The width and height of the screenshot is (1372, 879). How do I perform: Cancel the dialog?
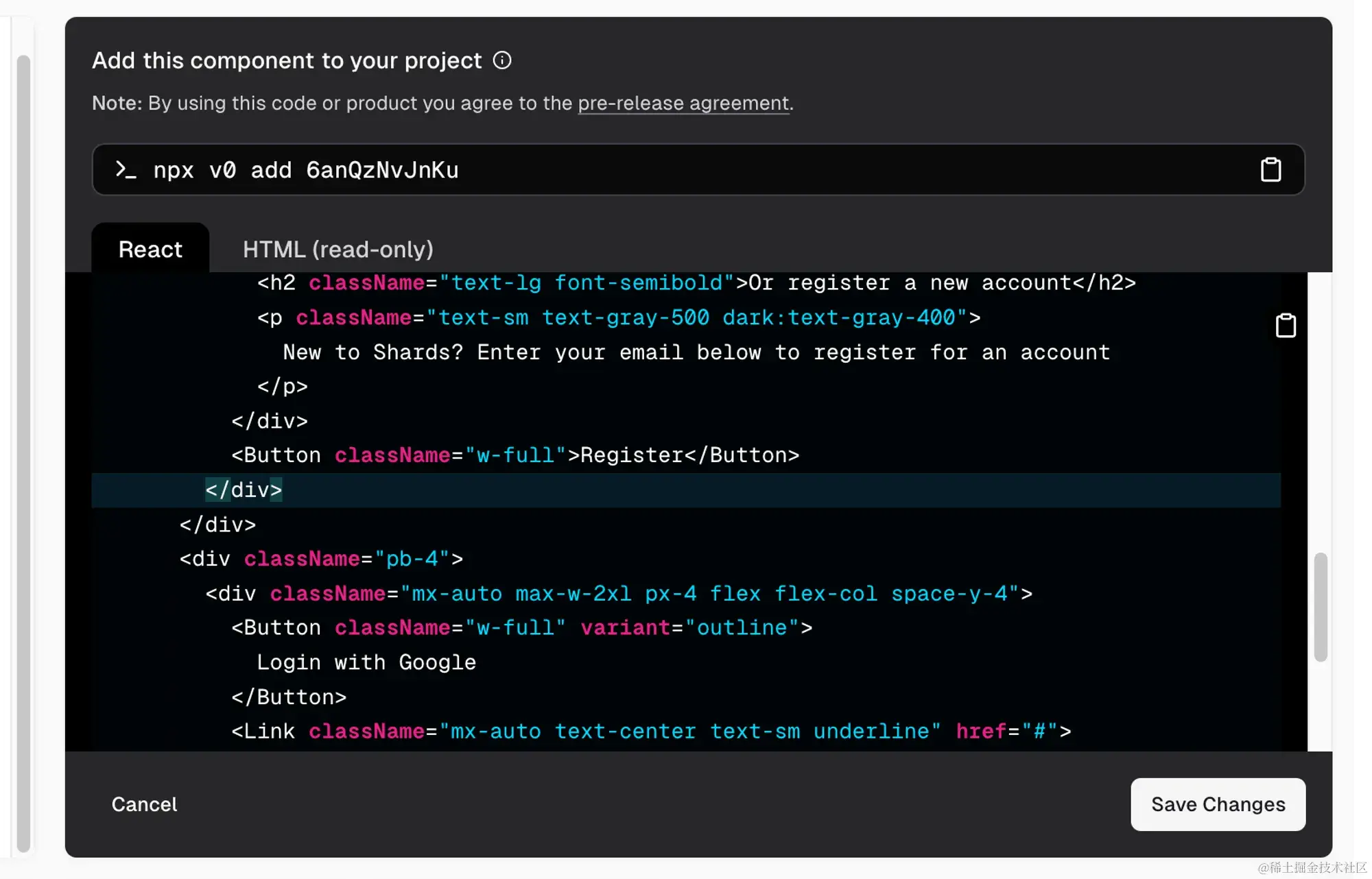(x=144, y=804)
